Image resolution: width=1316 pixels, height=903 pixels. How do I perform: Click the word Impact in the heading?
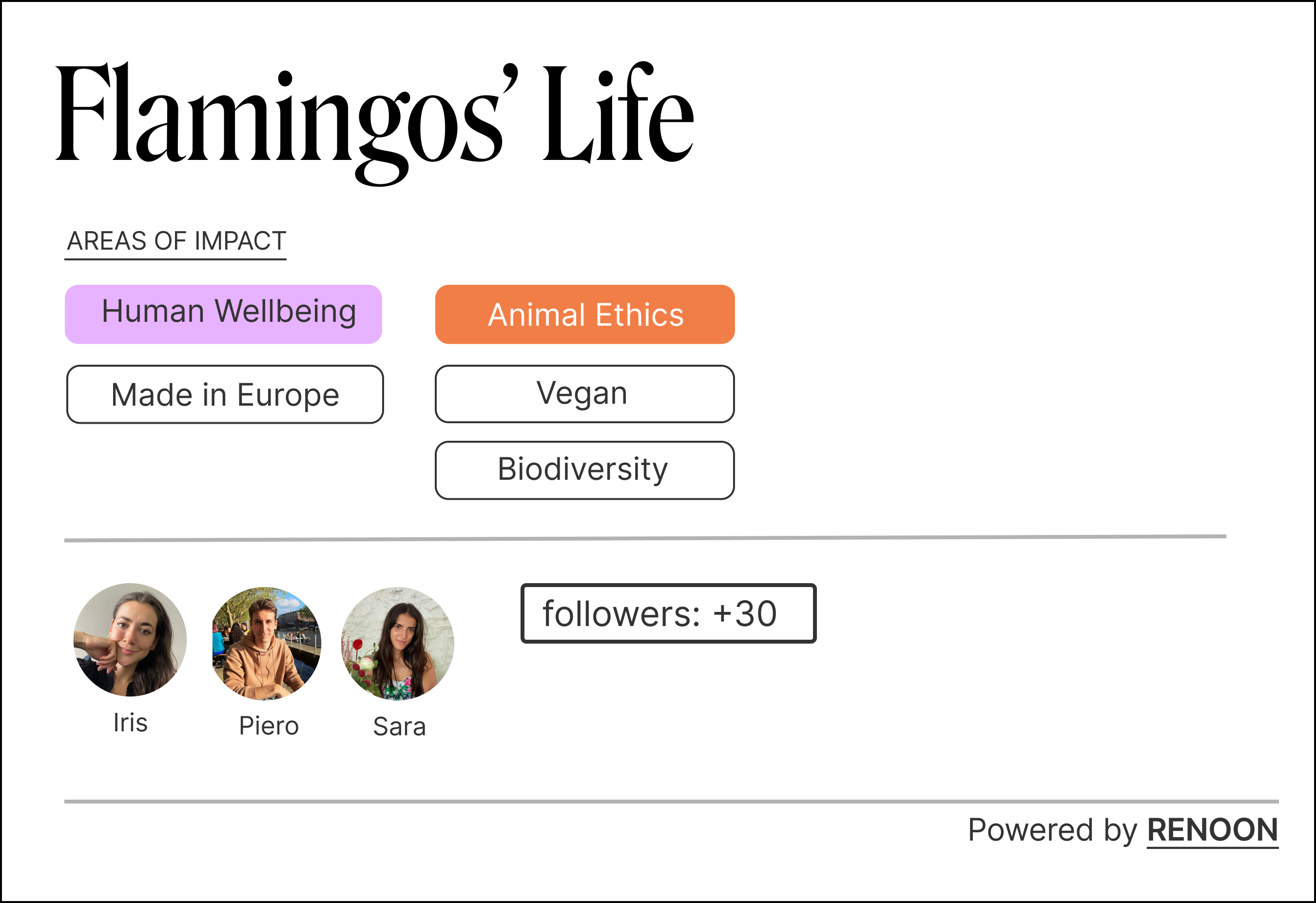click(x=240, y=241)
